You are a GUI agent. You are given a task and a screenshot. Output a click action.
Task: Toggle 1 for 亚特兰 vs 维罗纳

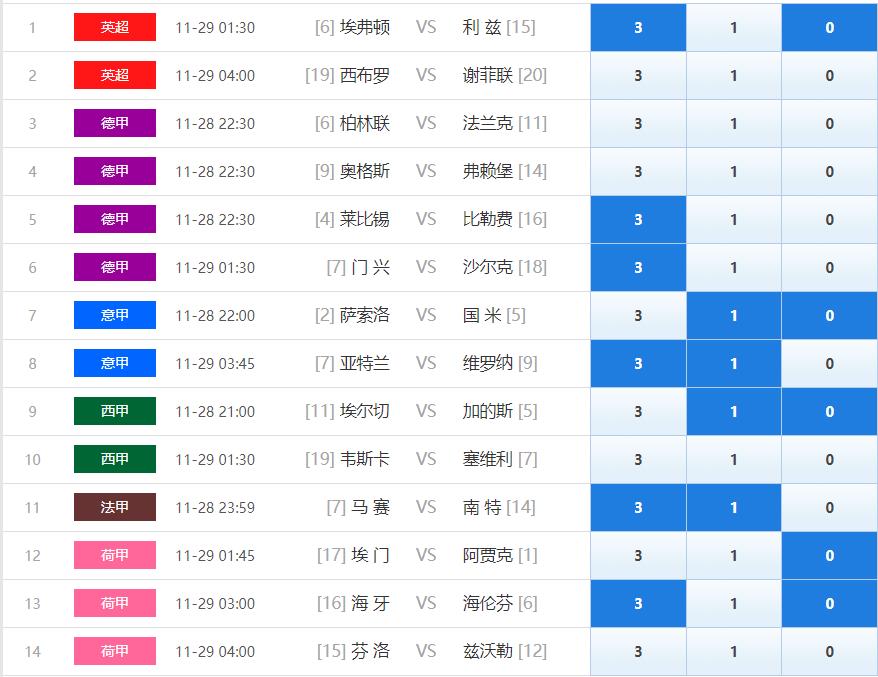734,364
